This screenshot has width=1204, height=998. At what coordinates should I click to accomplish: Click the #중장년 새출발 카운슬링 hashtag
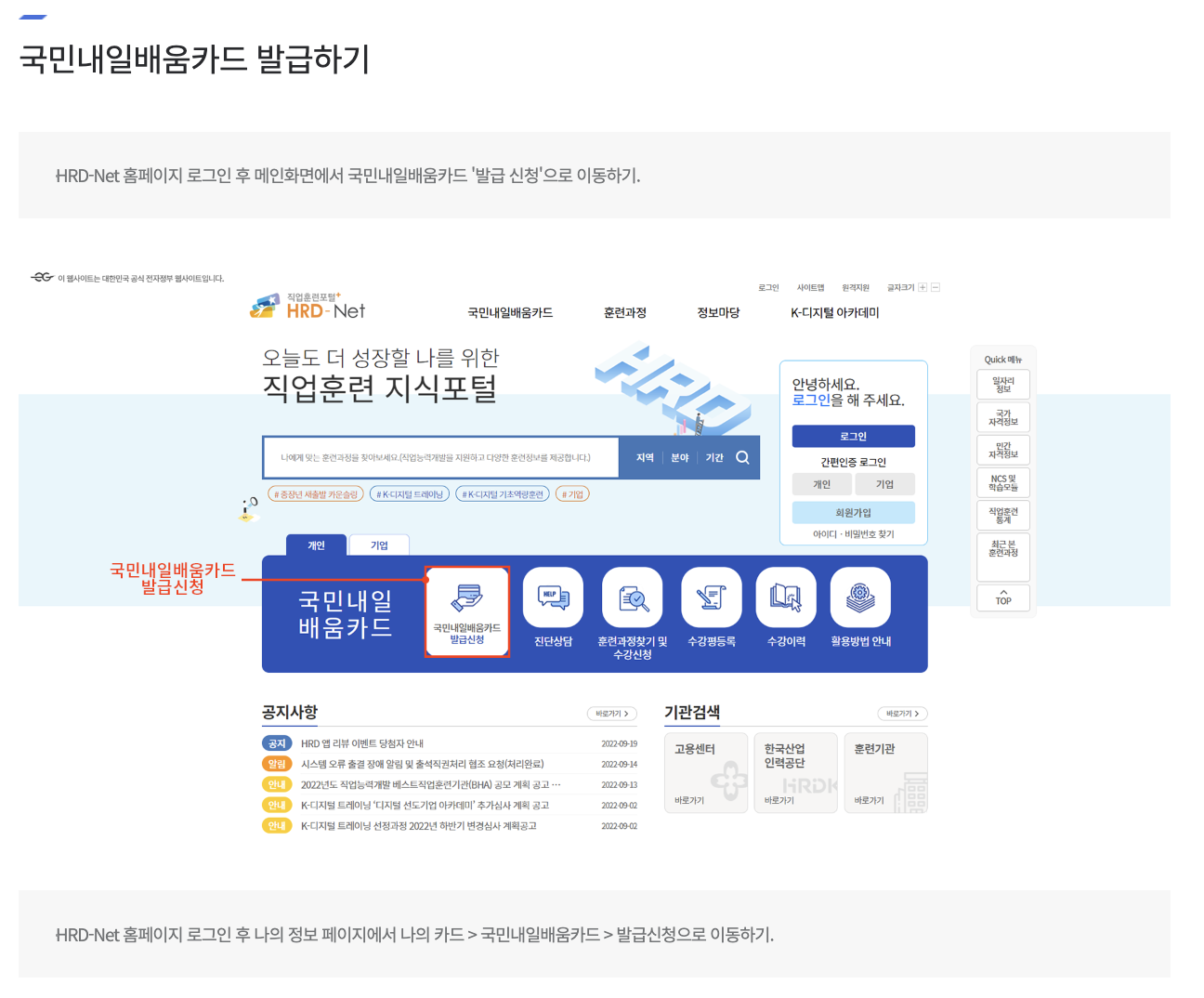point(316,494)
